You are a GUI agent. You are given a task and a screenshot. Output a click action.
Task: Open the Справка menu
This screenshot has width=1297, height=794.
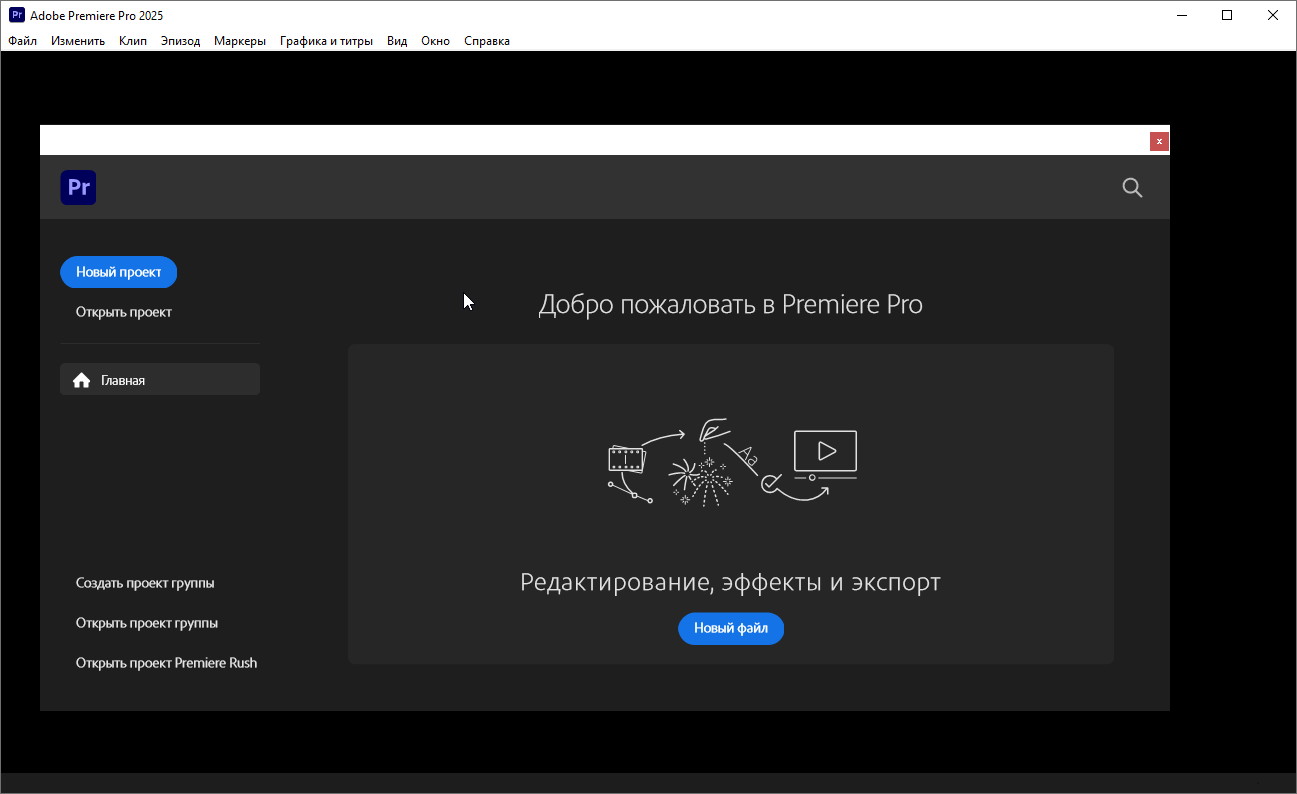(487, 41)
